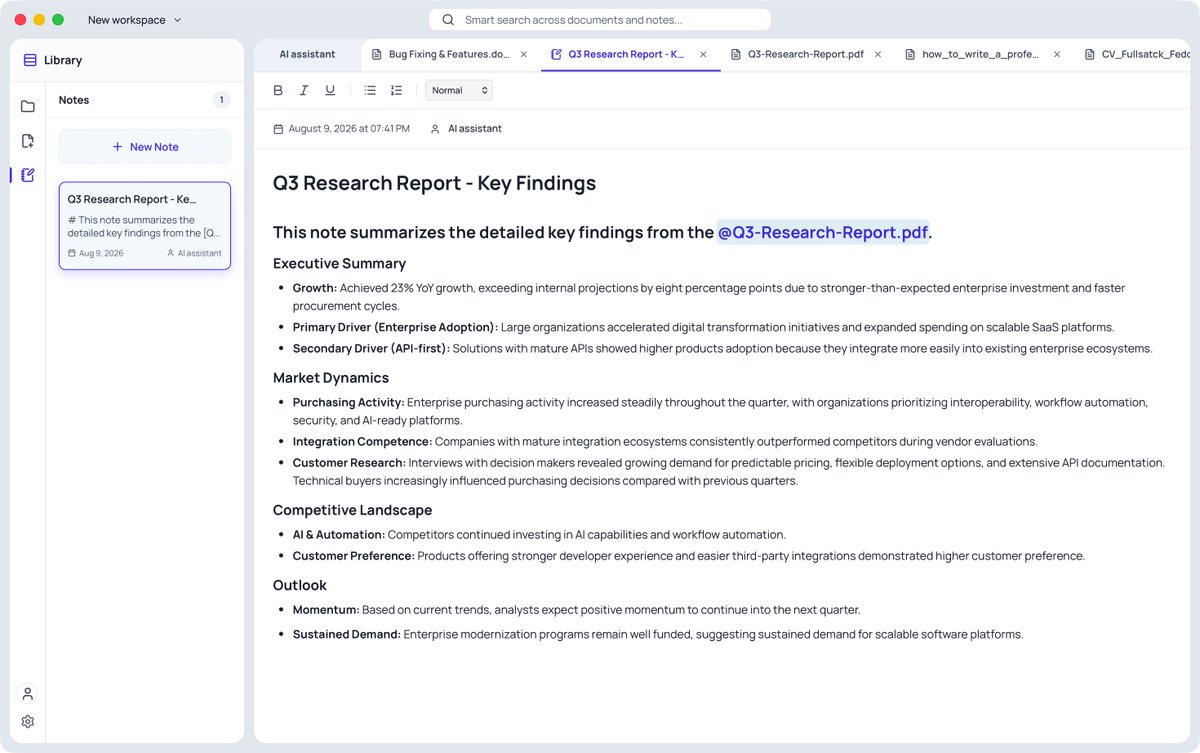Open the folder icon in the sidebar
This screenshot has height=753, width=1200.
point(28,107)
